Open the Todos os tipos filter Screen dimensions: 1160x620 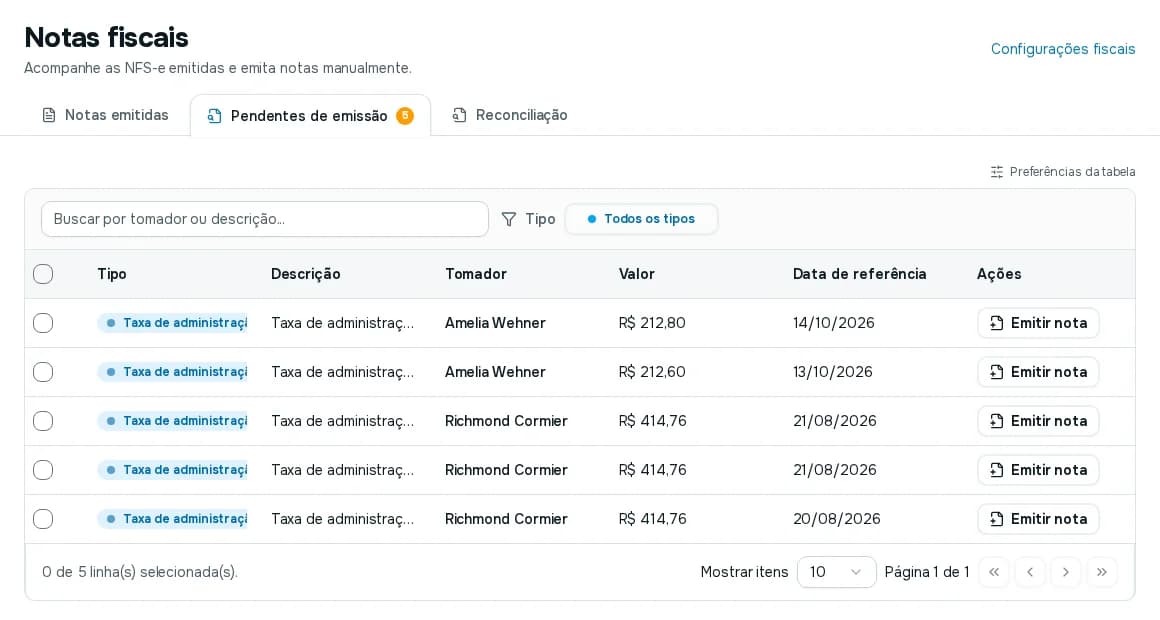click(x=641, y=219)
